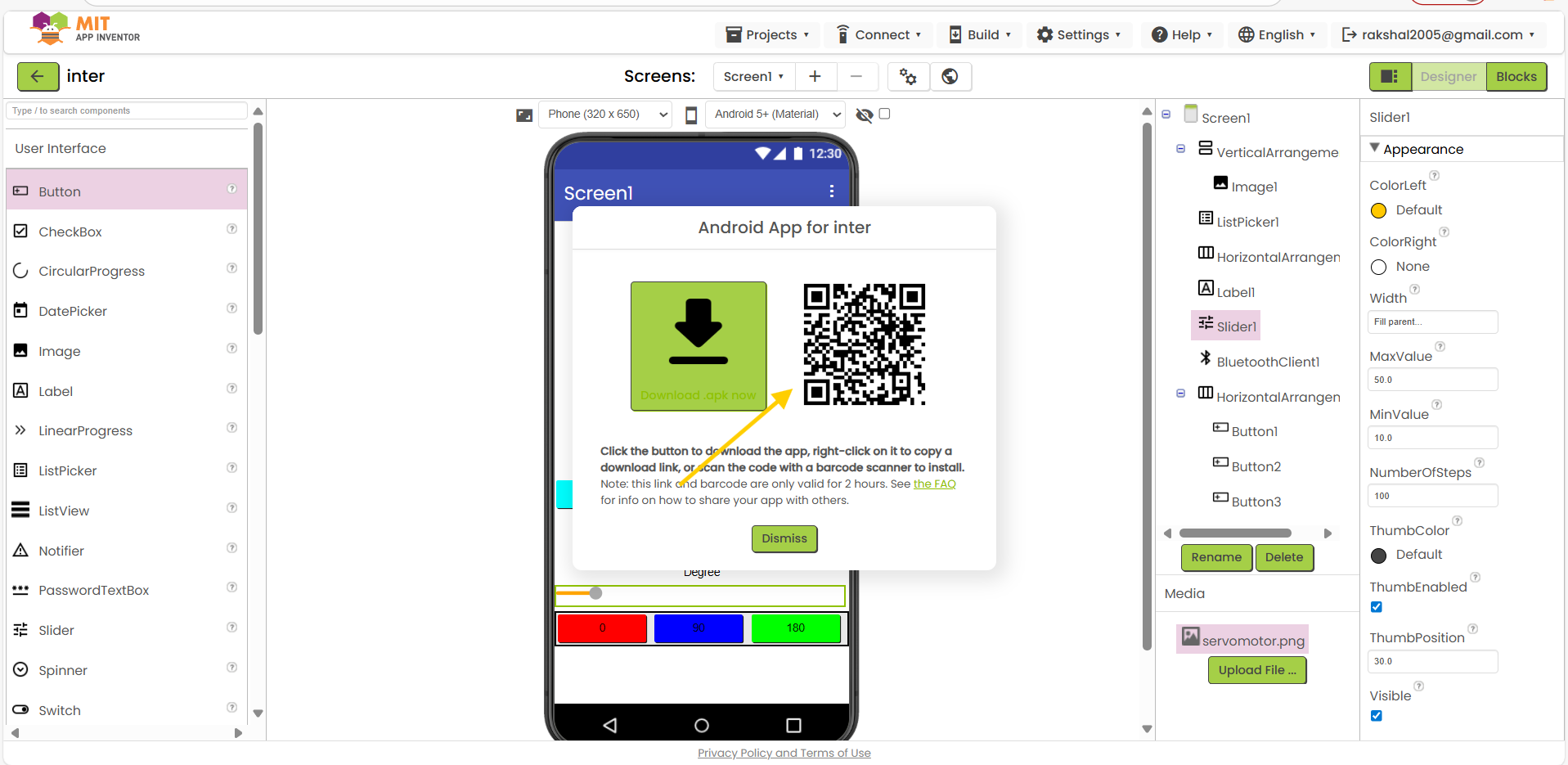This screenshot has width=1568, height=765.
Task: Open the Build menu
Action: pyautogui.click(x=980, y=34)
